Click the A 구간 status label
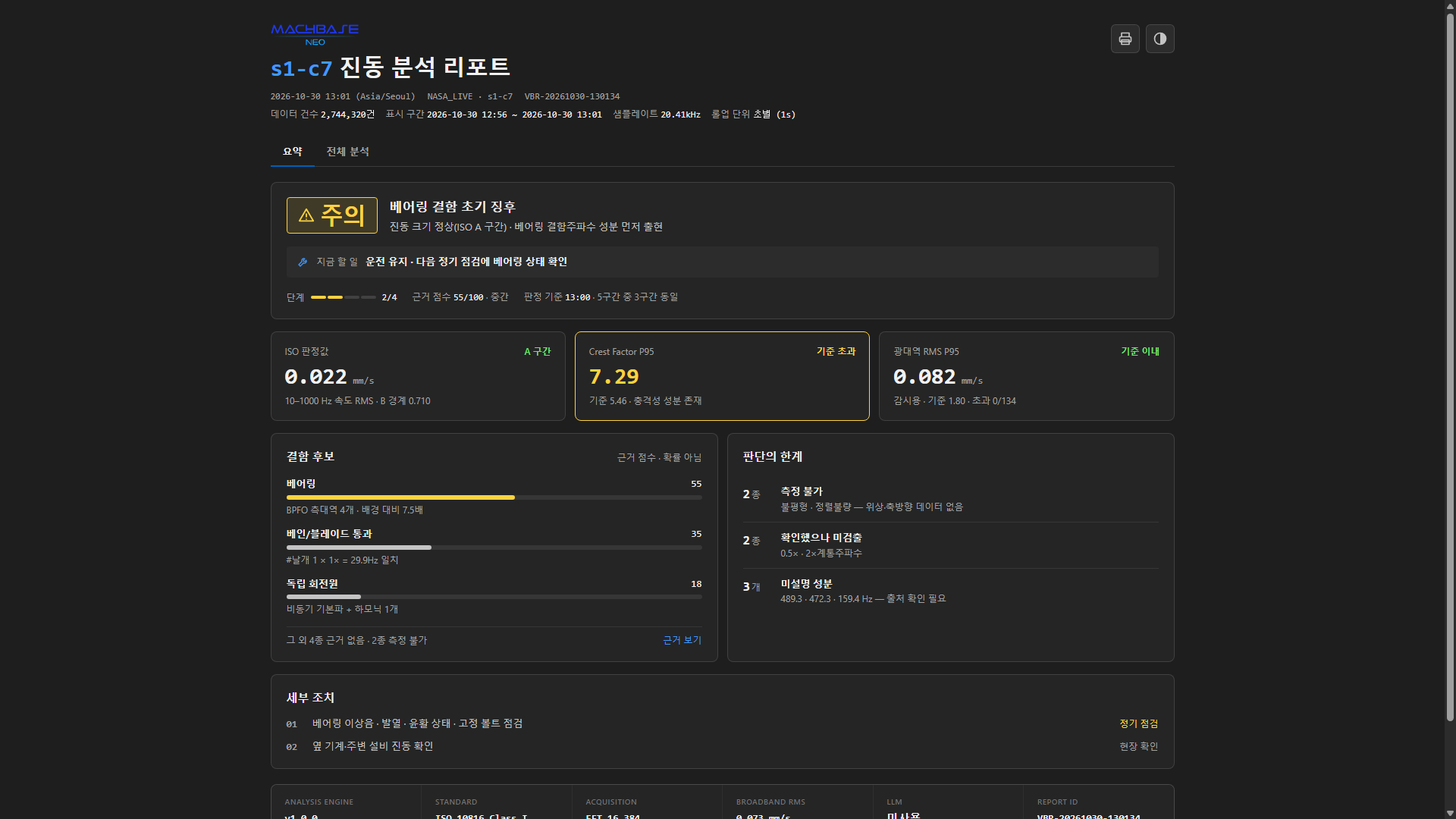Screen dimensions: 1456x819 click(537, 351)
